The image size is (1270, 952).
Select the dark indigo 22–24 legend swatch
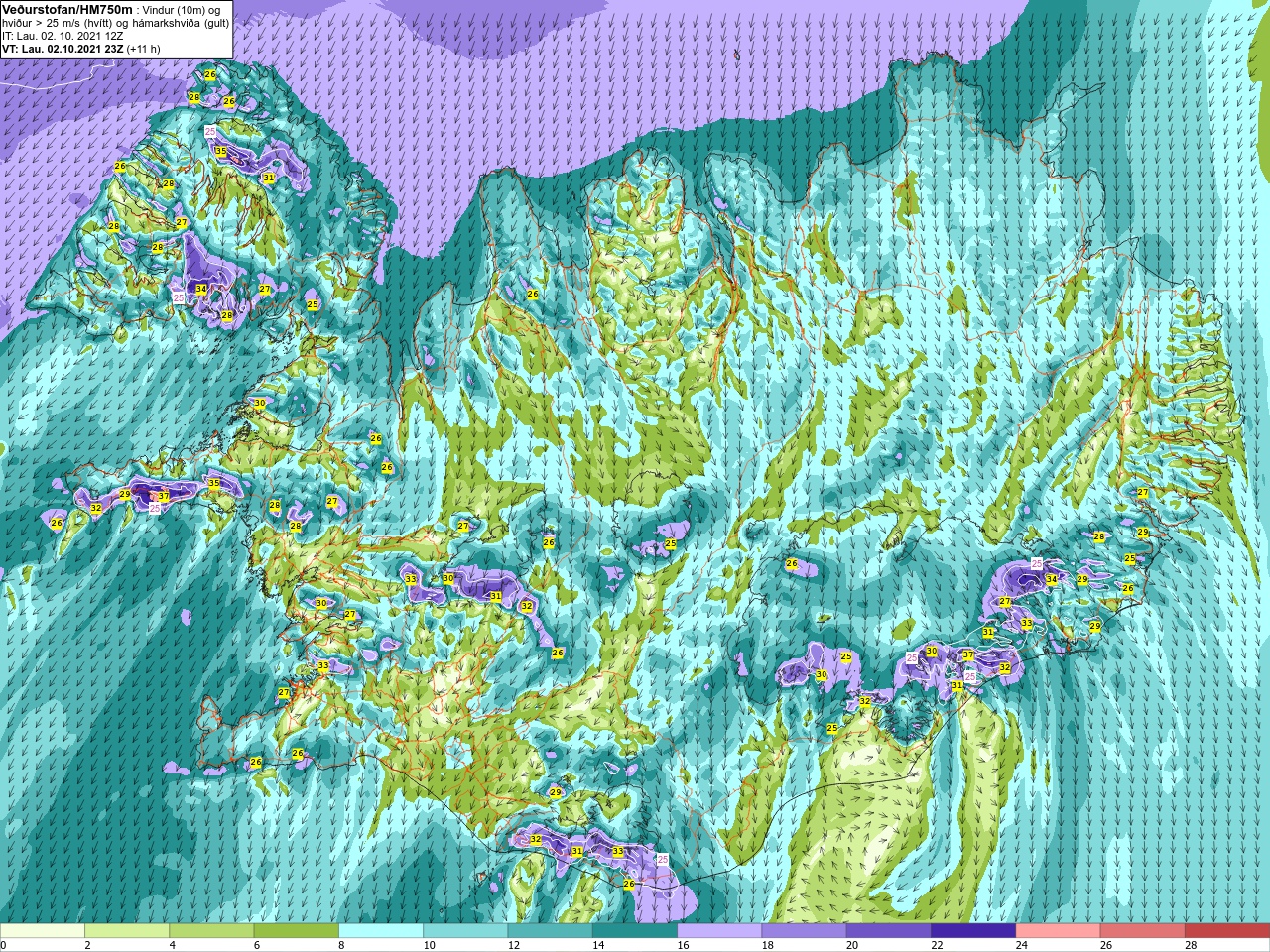[x=973, y=931]
